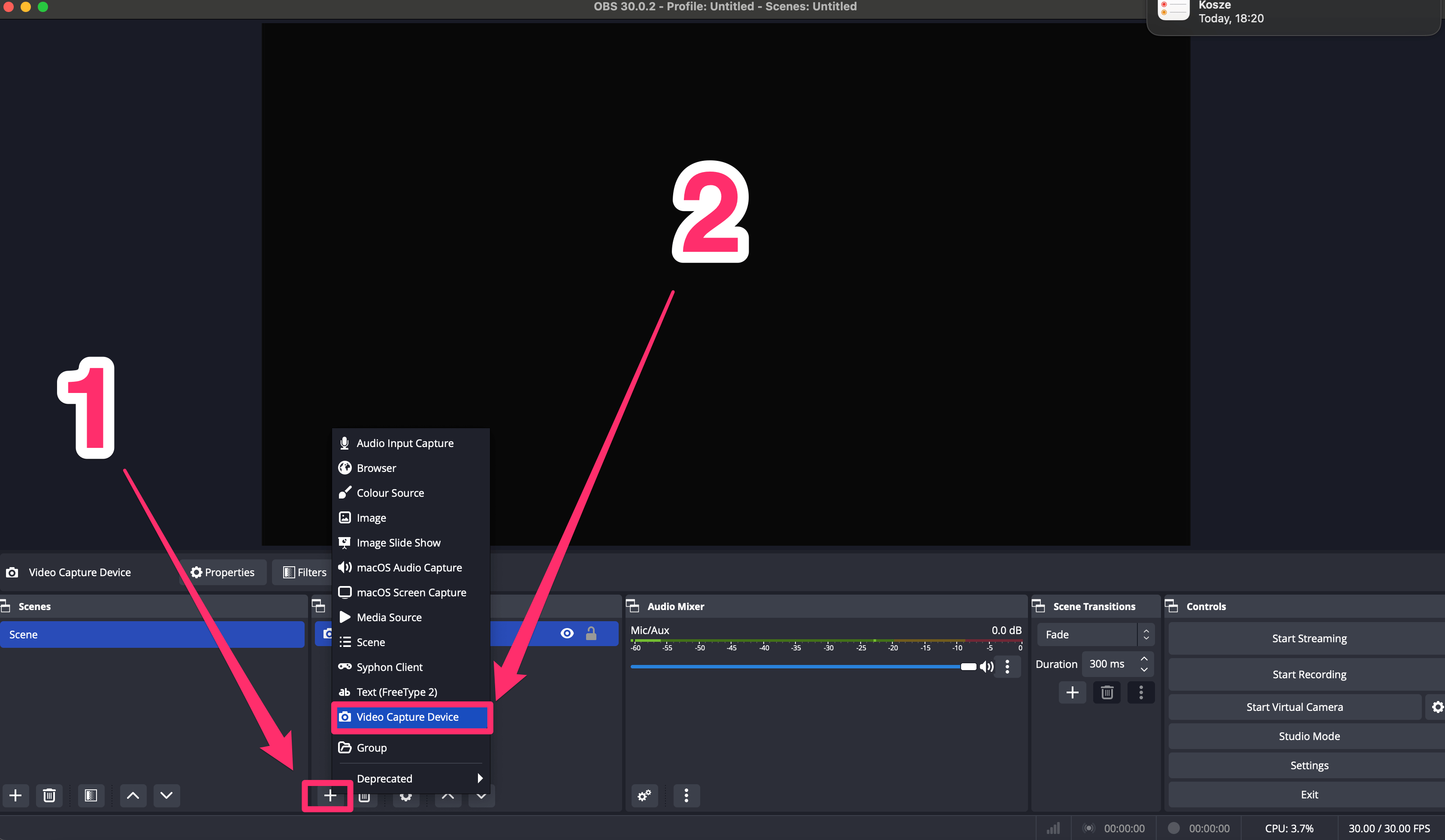Click the Filters panel icon
This screenshot has height=840, width=1445.
pyautogui.click(x=305, y=571)
